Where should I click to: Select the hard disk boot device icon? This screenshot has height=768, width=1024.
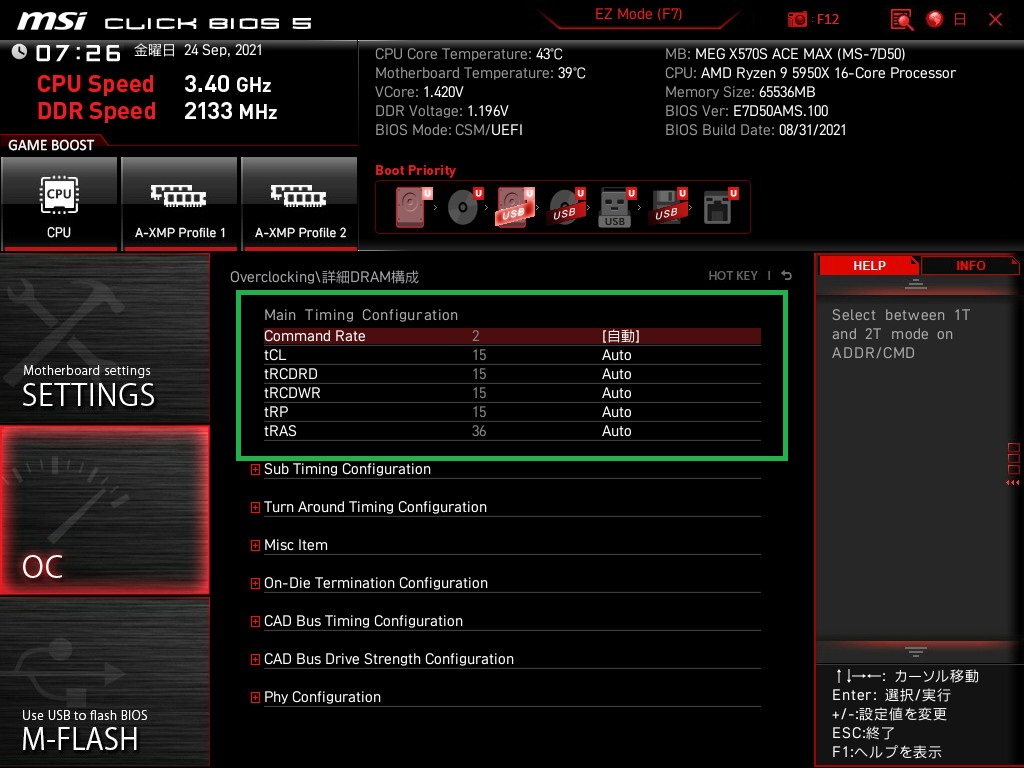click(411, 207)
